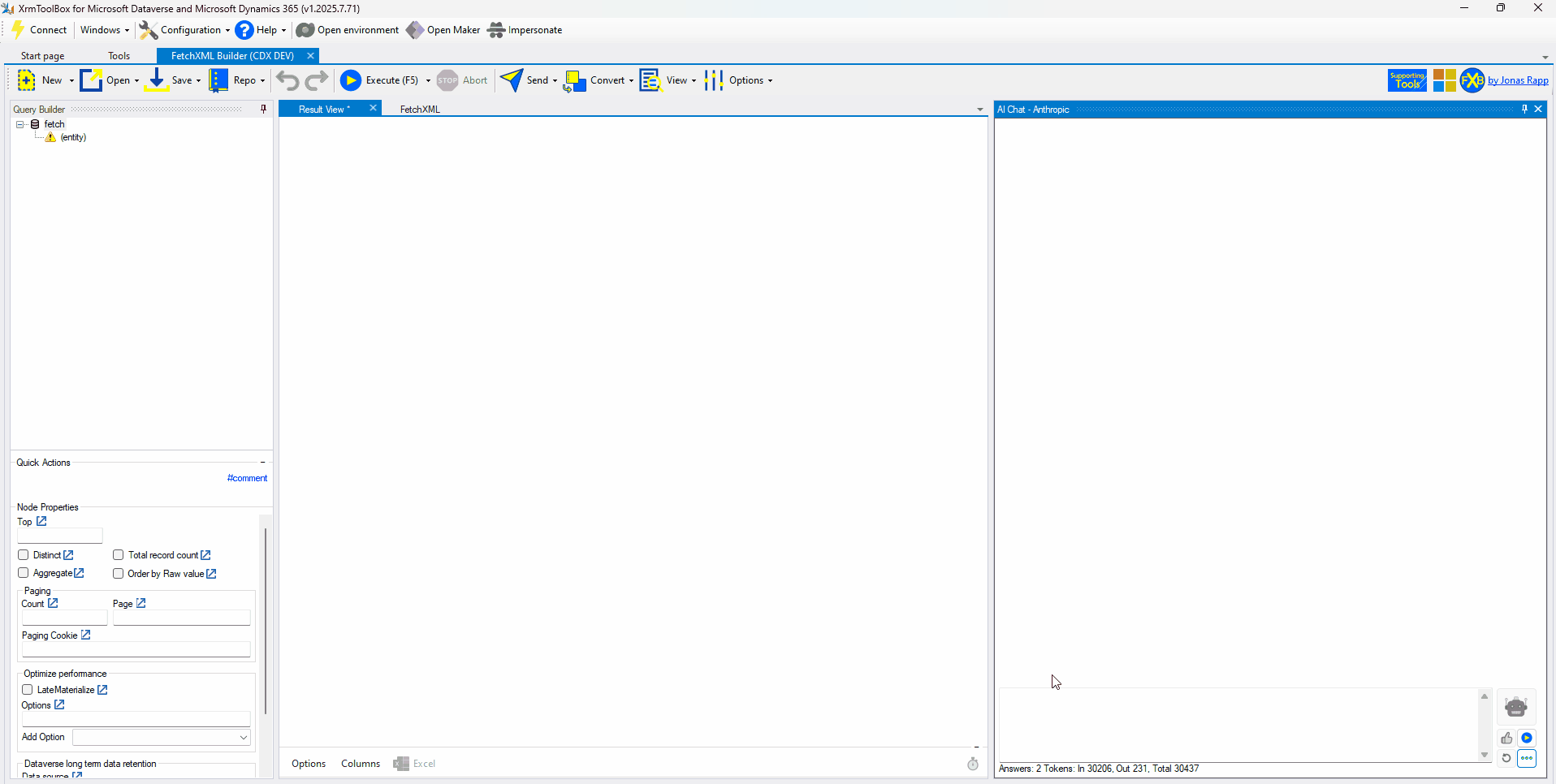The width and height of the screenshot is (1556, 784).
Task: Click the Send paper-plane icon
Action: 512,80
